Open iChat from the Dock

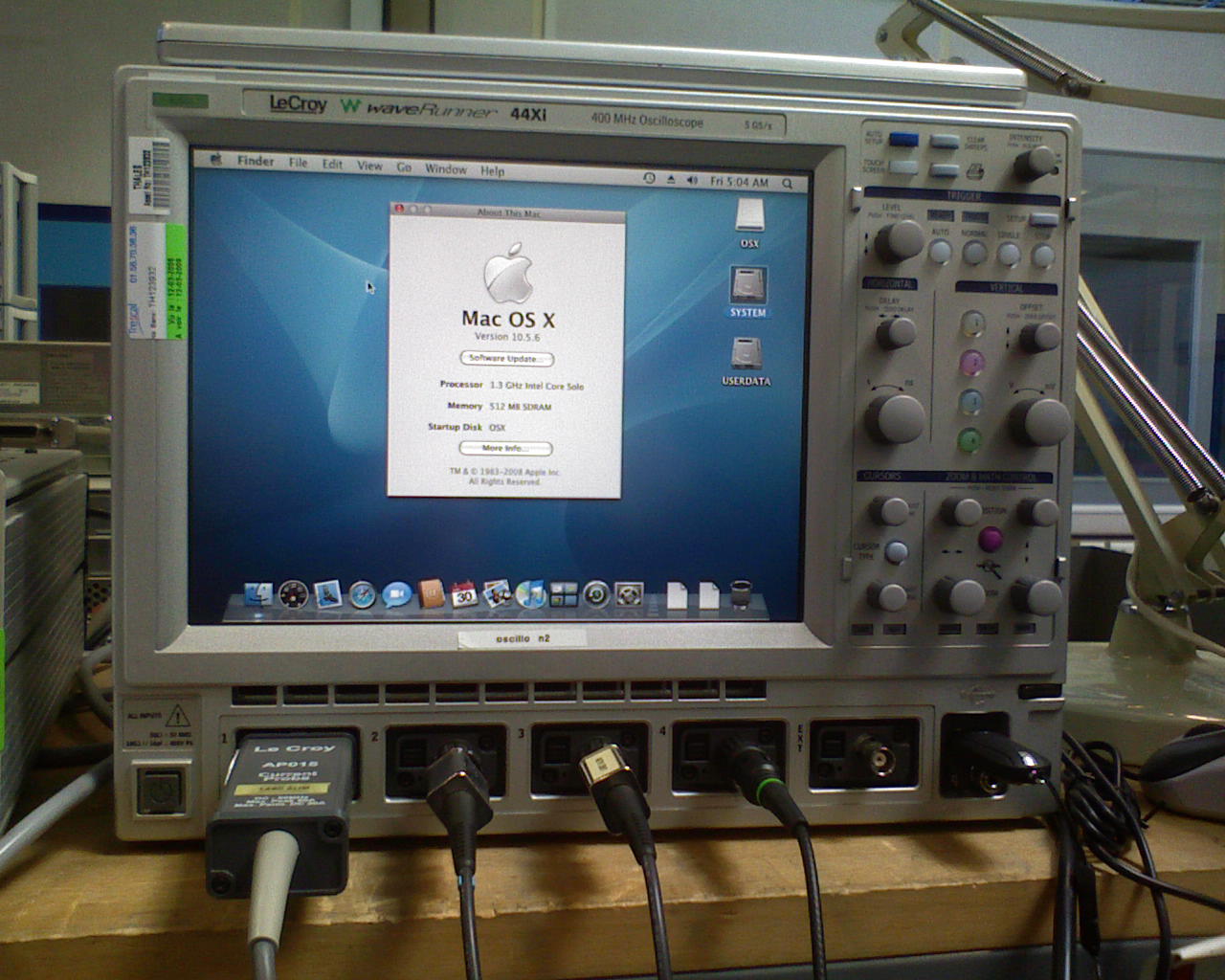[x=396, y=595]
